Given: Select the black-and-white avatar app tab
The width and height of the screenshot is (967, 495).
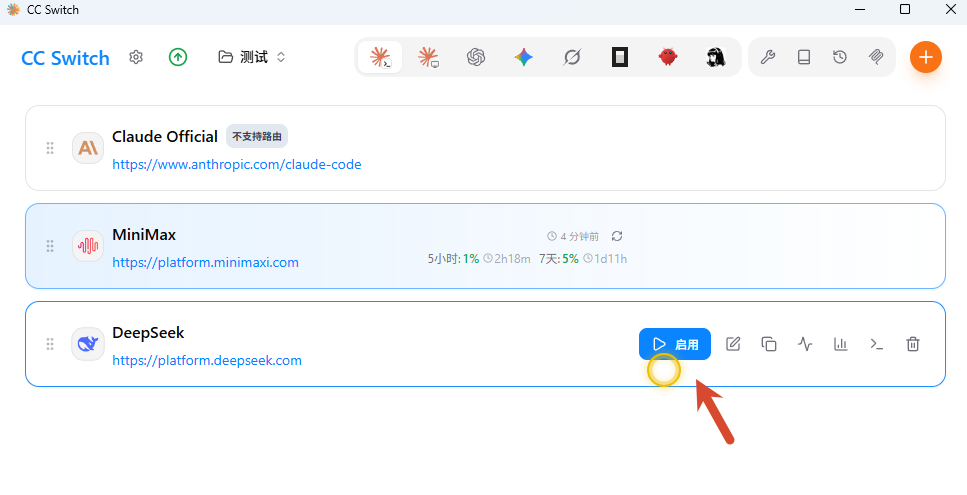Looking at the screenshot, I should (715, 57).
